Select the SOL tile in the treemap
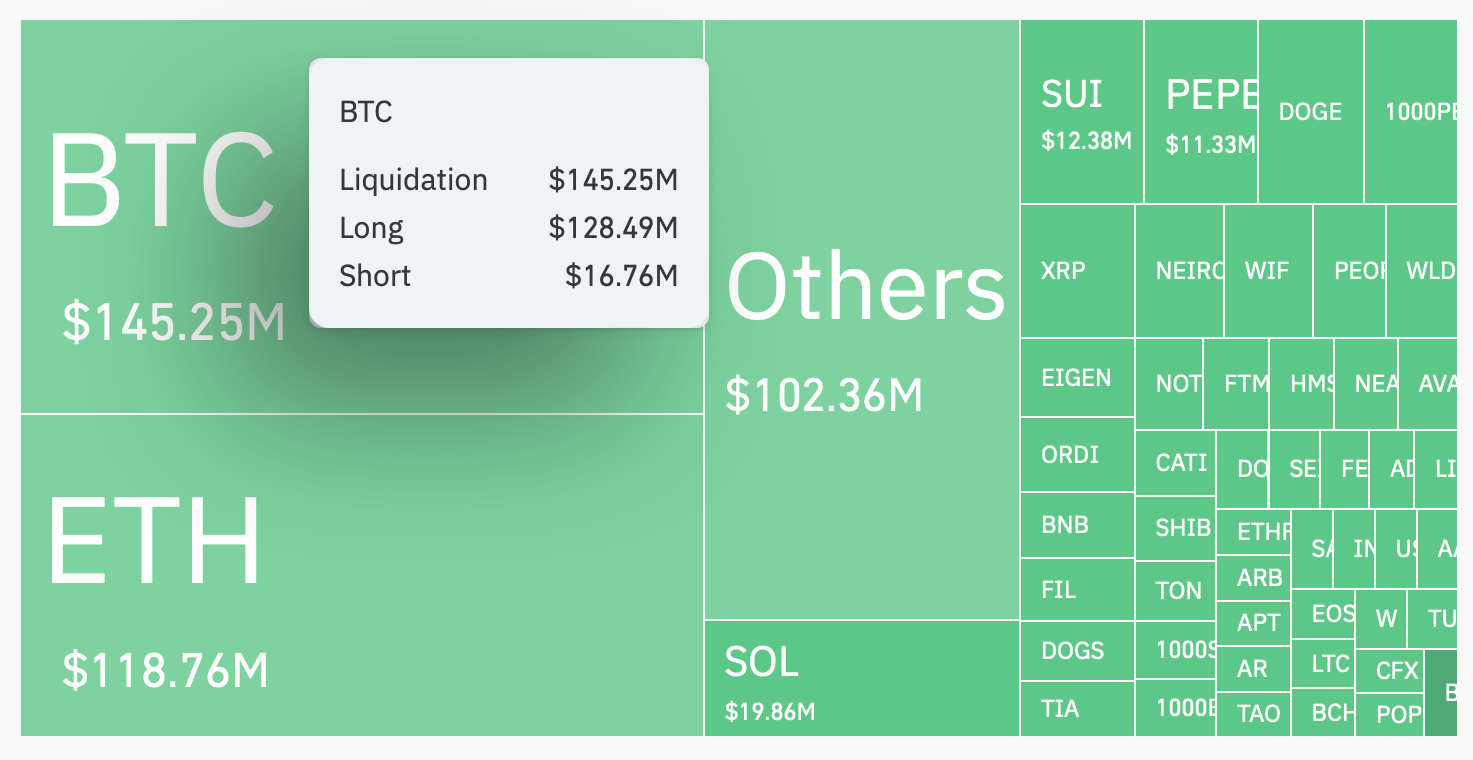1473x760 pixels. pos(862,678)
